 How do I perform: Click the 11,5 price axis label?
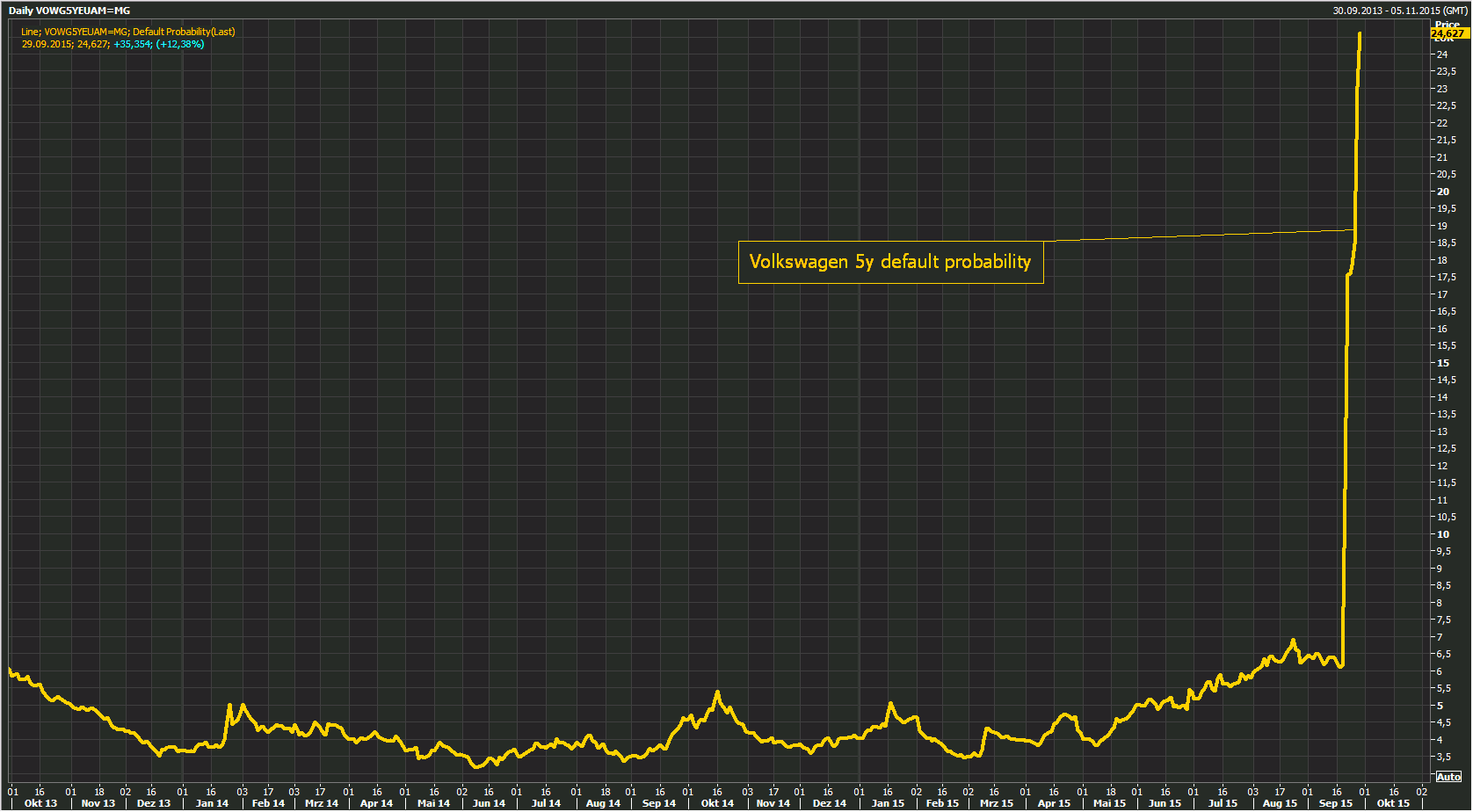click(x=1446, y=482)
